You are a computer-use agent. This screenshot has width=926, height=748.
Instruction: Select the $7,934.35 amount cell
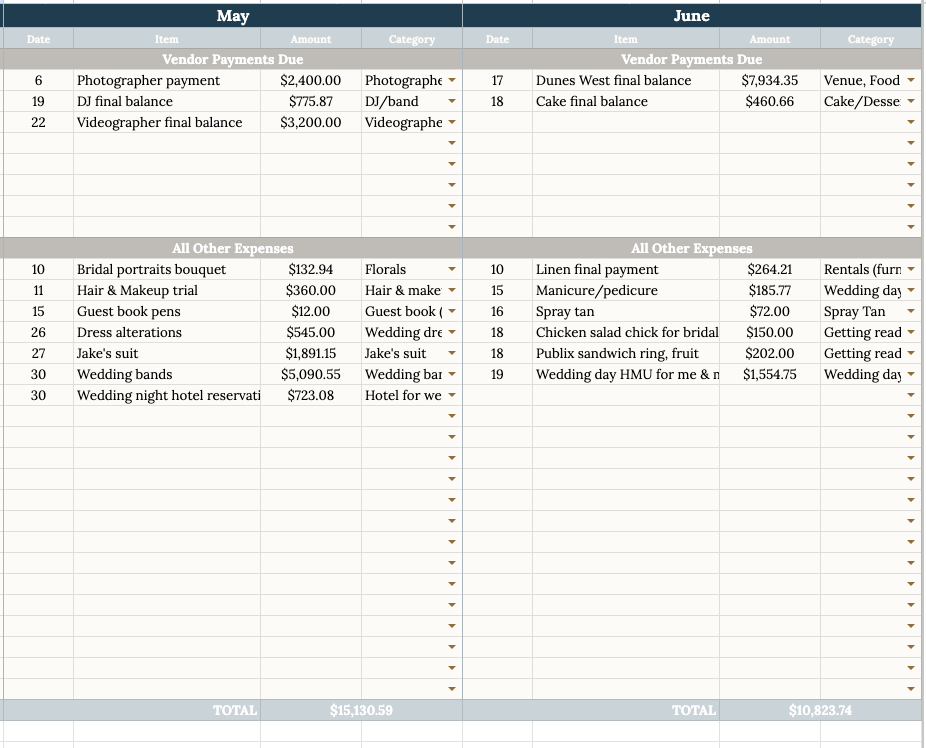pyautogui.click(x=770, y=80)
